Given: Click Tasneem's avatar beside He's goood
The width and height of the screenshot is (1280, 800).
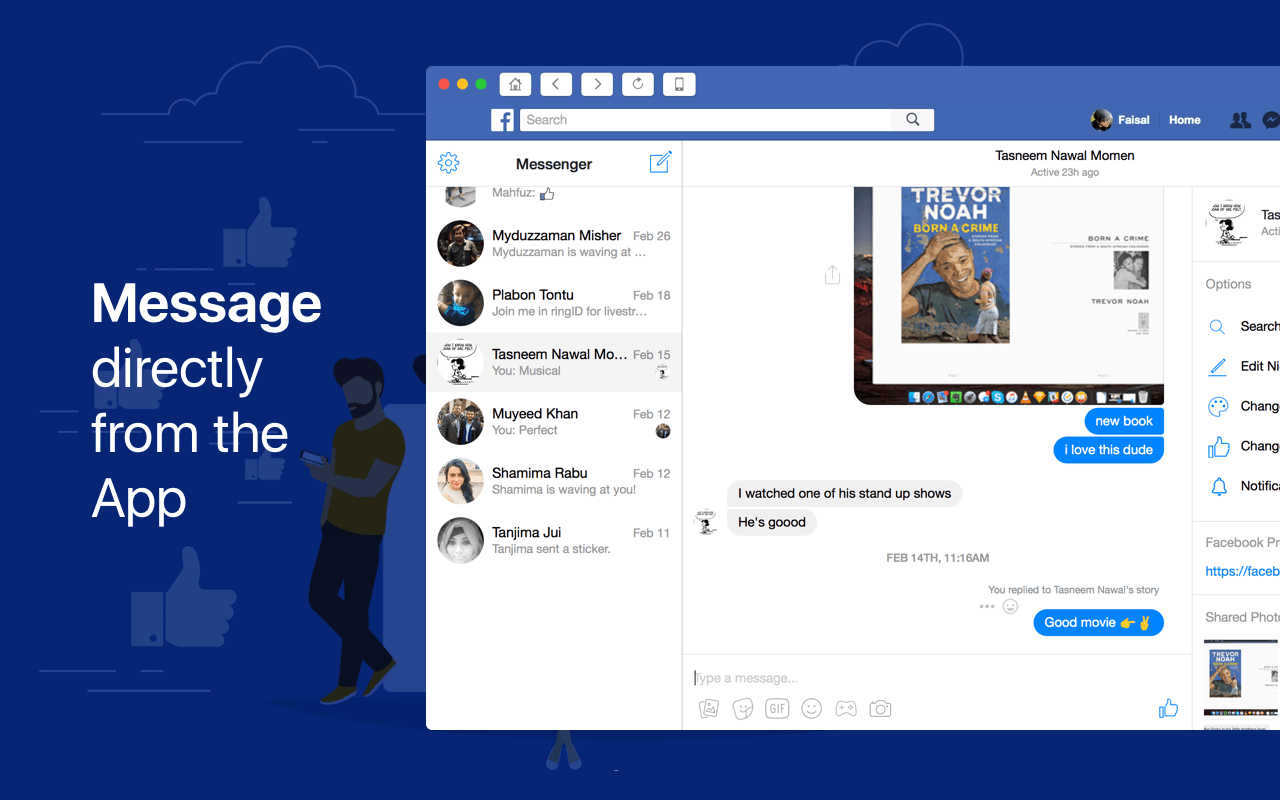Looking at the screenshot, I should (706, 522).
